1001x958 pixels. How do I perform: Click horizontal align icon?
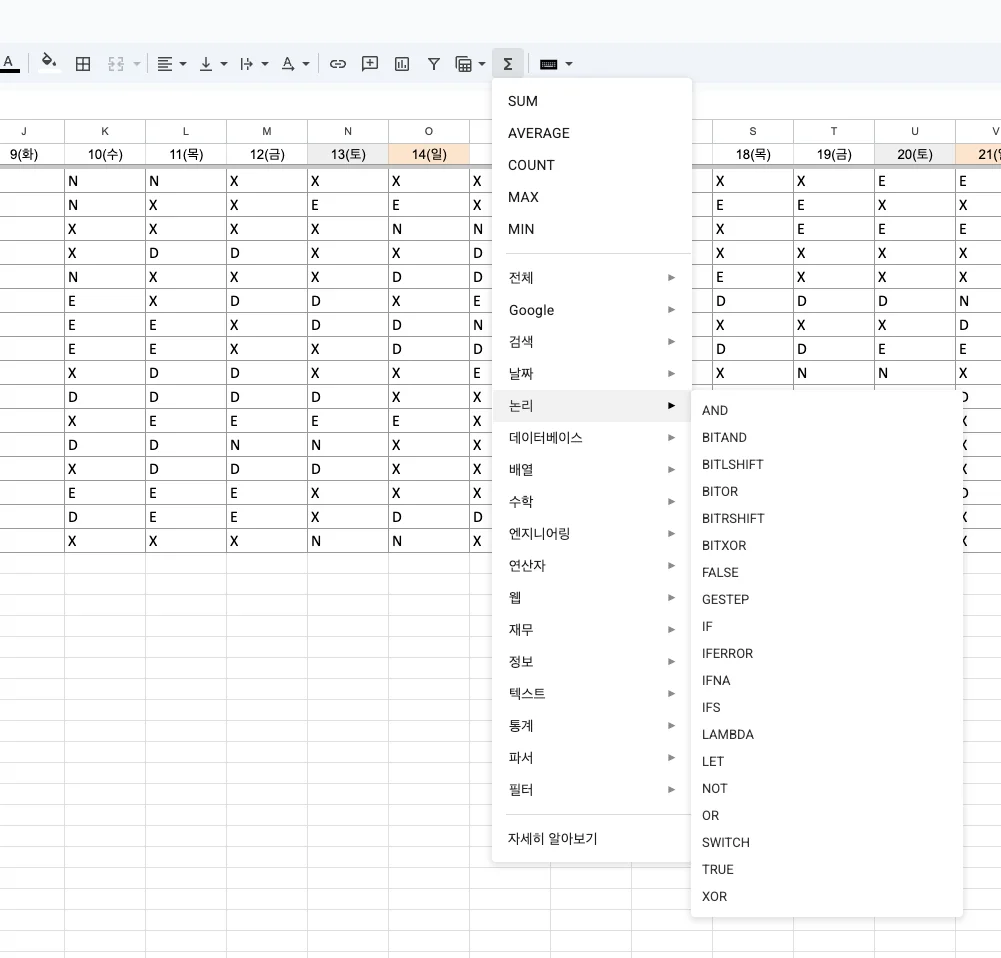point(165,64)
